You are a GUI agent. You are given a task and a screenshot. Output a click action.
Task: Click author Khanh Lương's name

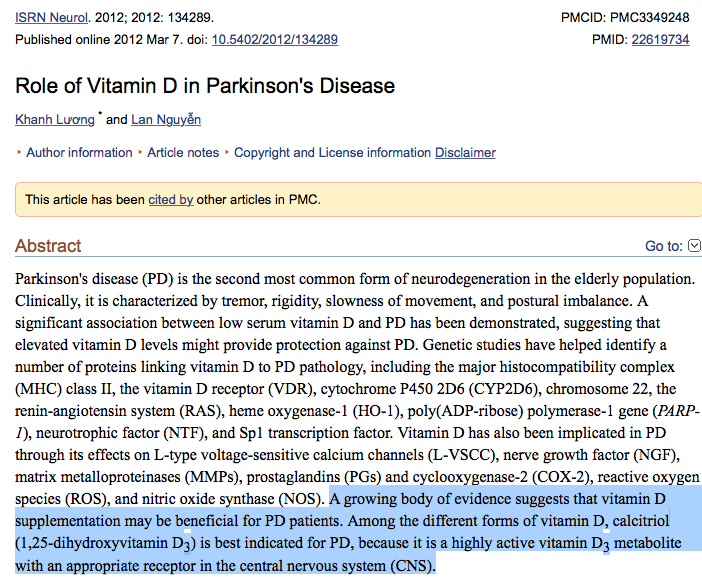(54, 120)
